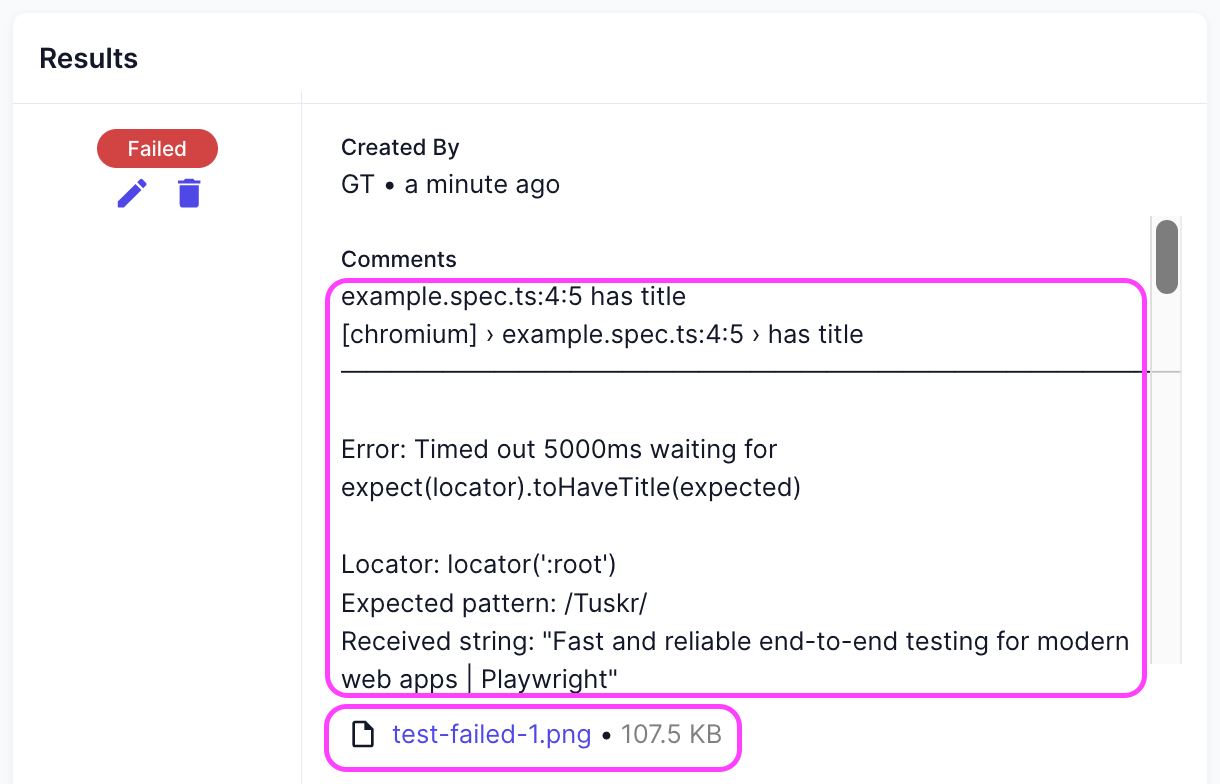Click the Results heading
Screen dimensions: 1220x784
pos(89,59)
